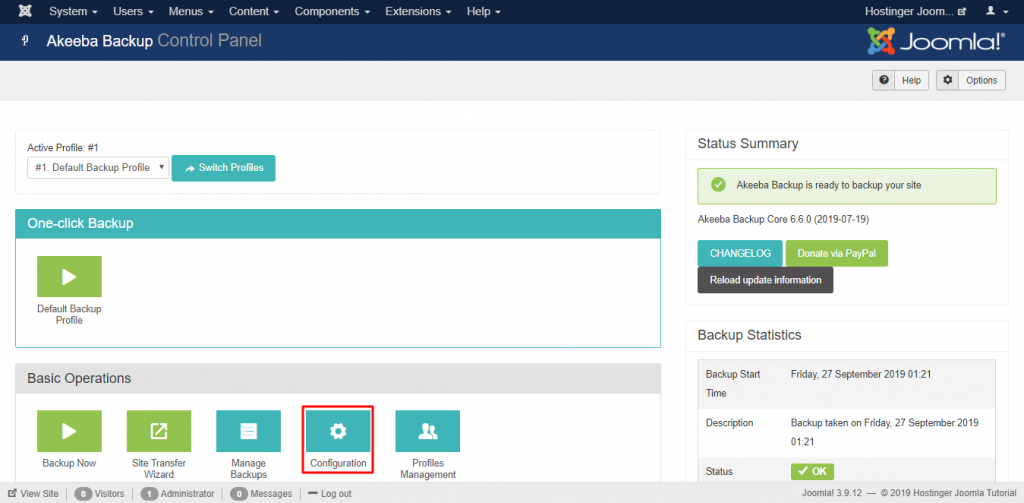
Task: Open the Extensions dropdown menu
Action: coord(419,11)
